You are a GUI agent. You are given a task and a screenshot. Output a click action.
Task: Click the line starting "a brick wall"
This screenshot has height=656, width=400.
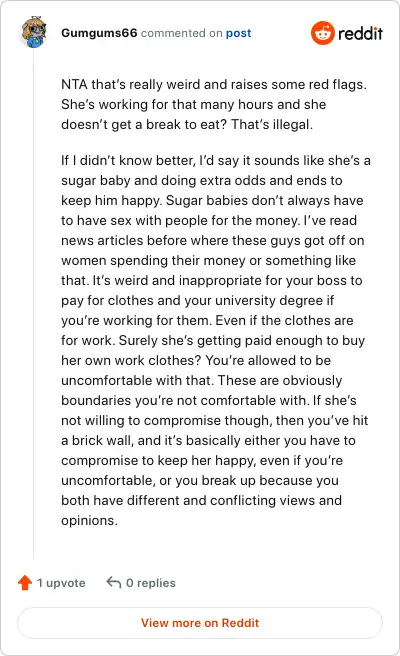click(x=208, y=441)
